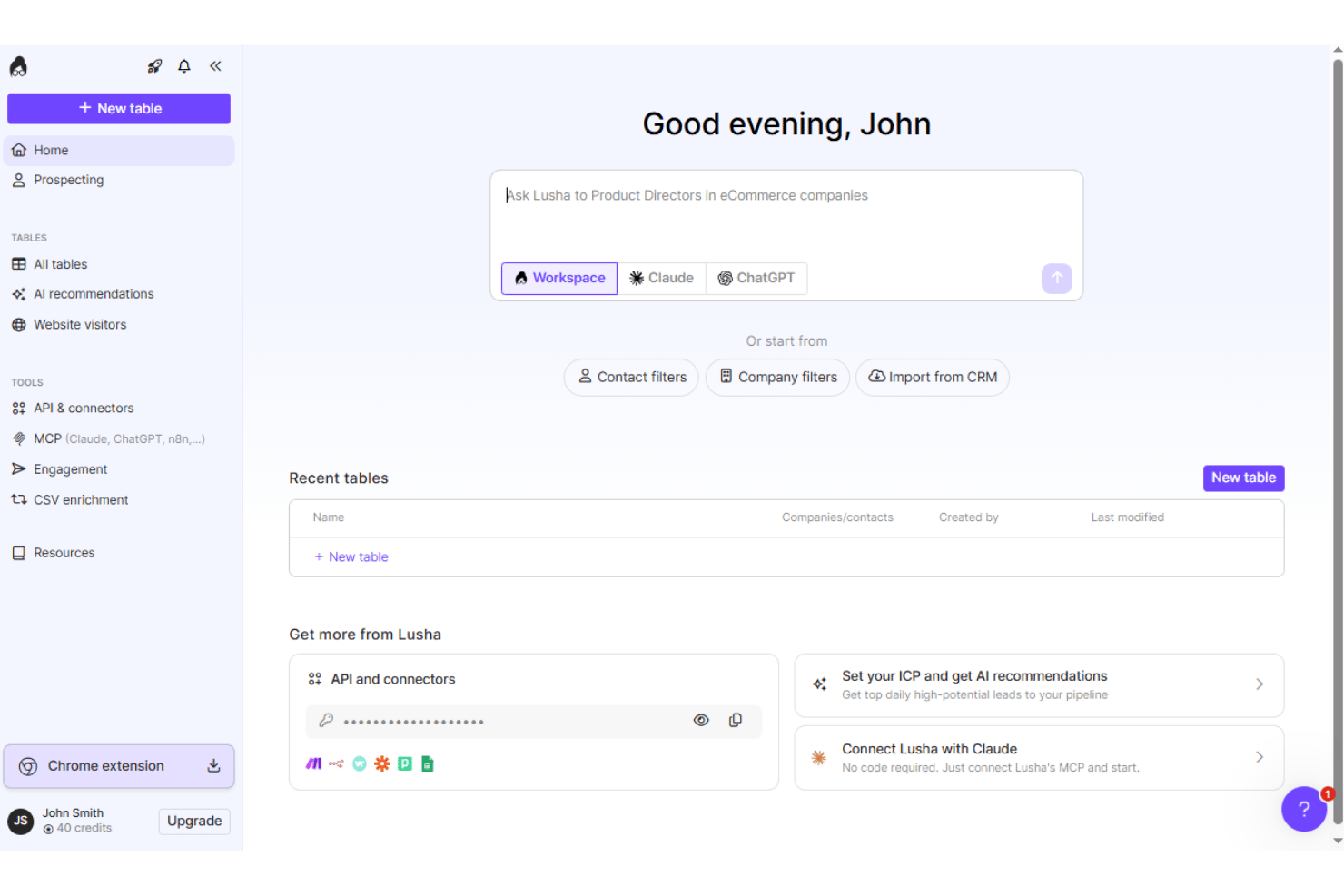Click the Zapier connector icon

tap(382, 764)
